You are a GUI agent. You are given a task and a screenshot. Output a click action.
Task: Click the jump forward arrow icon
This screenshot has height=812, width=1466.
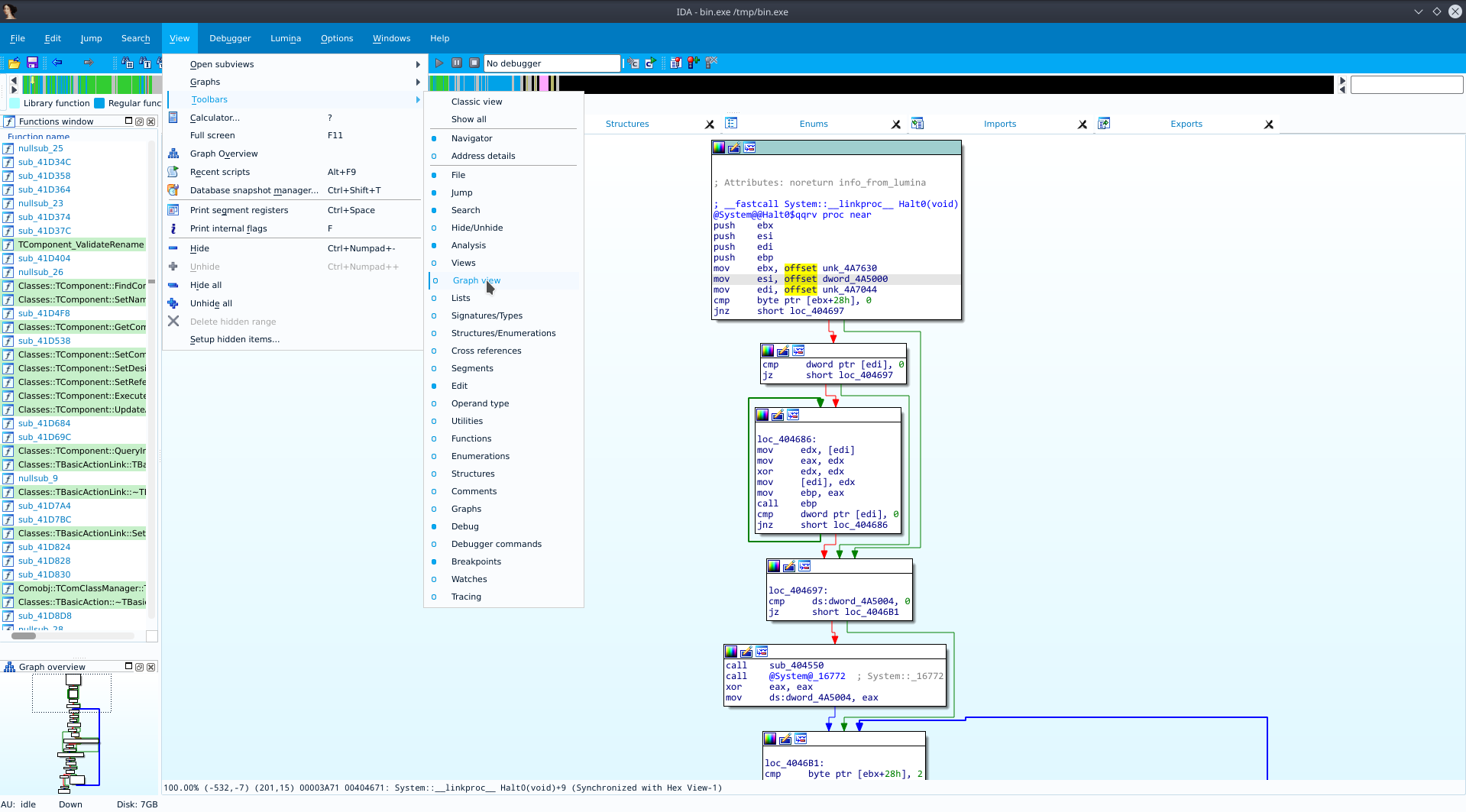point(88,63)
